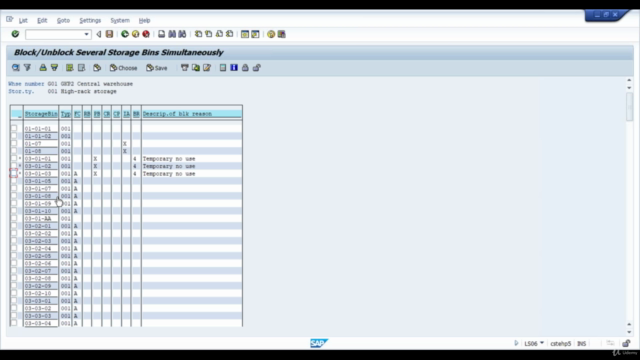The width and height of the screenshot is (640, 360).
Task: Click into the command input field
Action: [54, 34]
